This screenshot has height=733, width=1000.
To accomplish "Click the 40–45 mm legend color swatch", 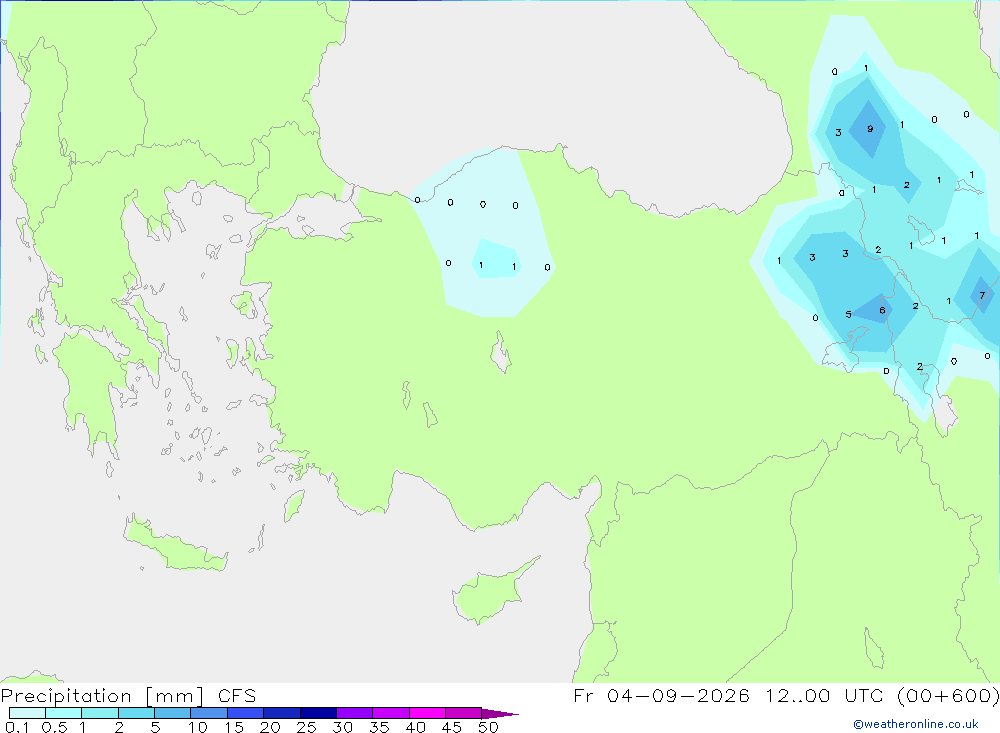I will coord(427,713).
